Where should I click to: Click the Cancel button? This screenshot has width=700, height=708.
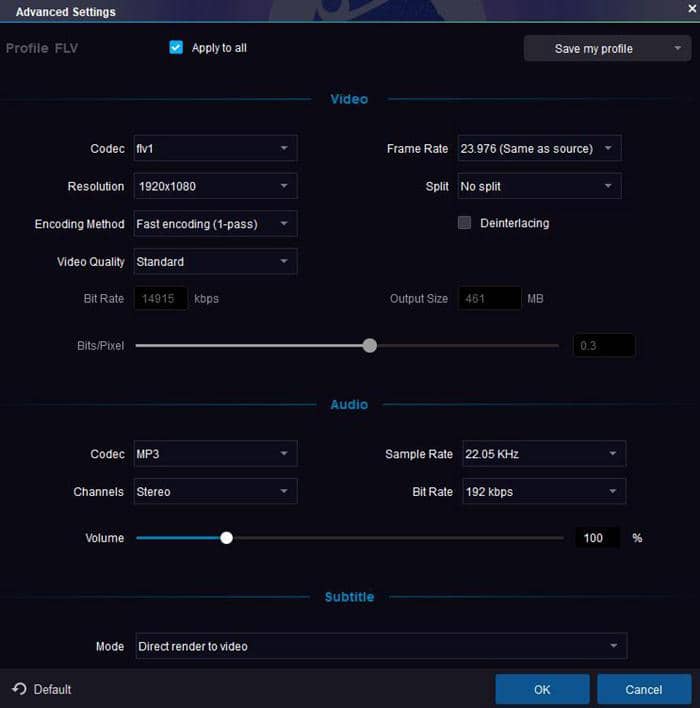(x=643, y=689)
